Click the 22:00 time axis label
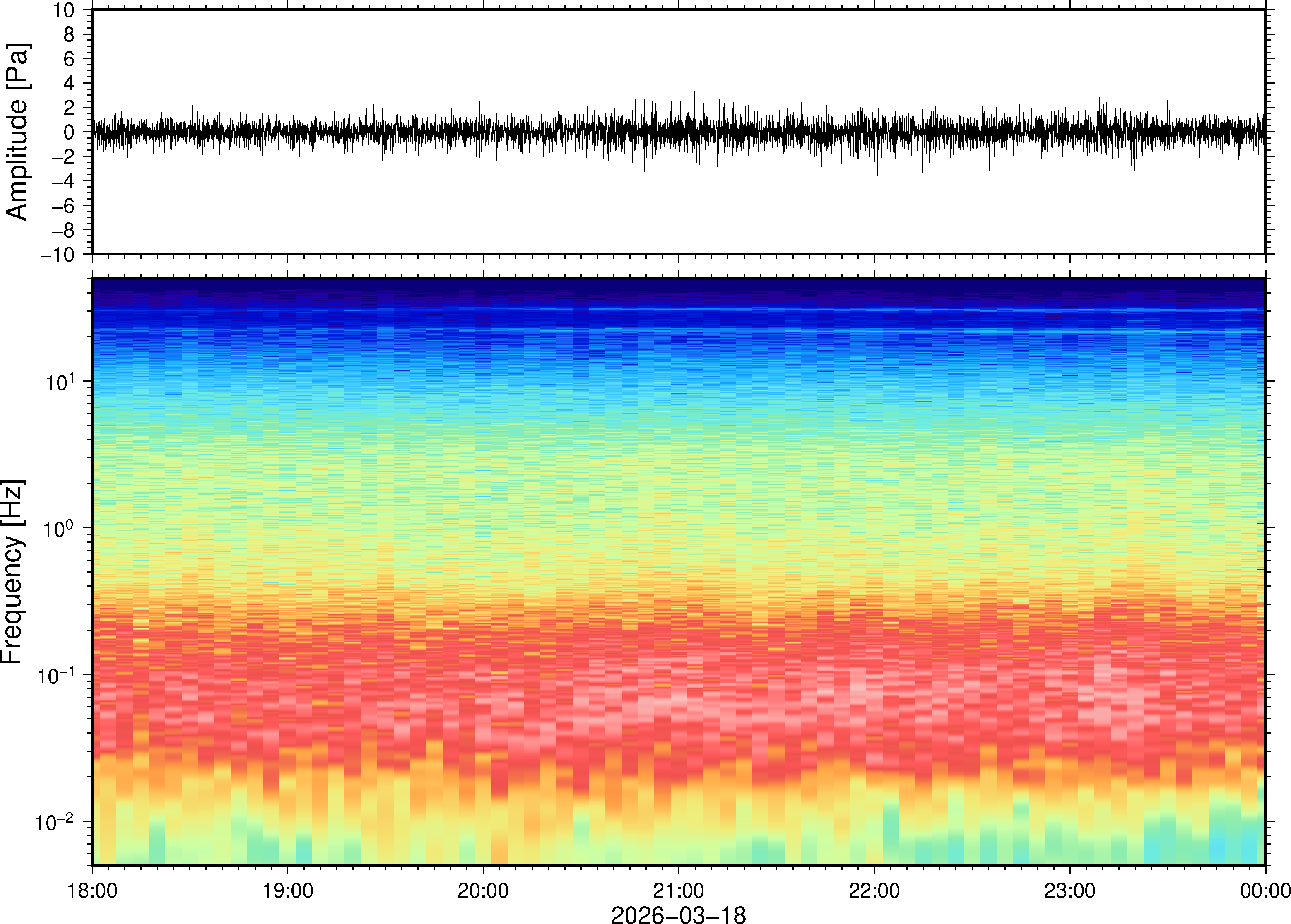This screenshot has height=924, width=1291. [x=874, y=890]
